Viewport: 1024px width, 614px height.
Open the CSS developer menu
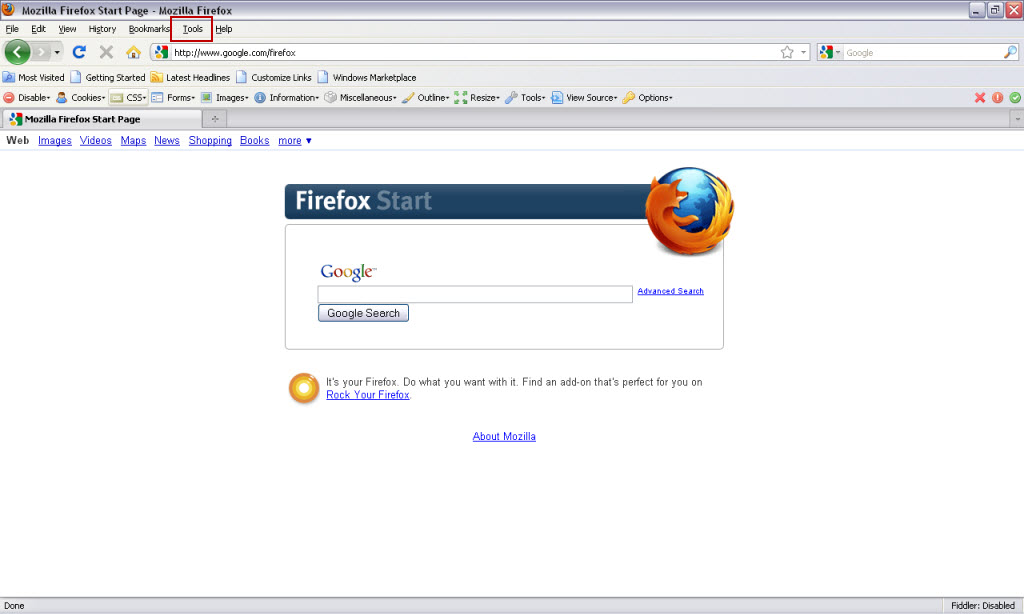(128, 97)
